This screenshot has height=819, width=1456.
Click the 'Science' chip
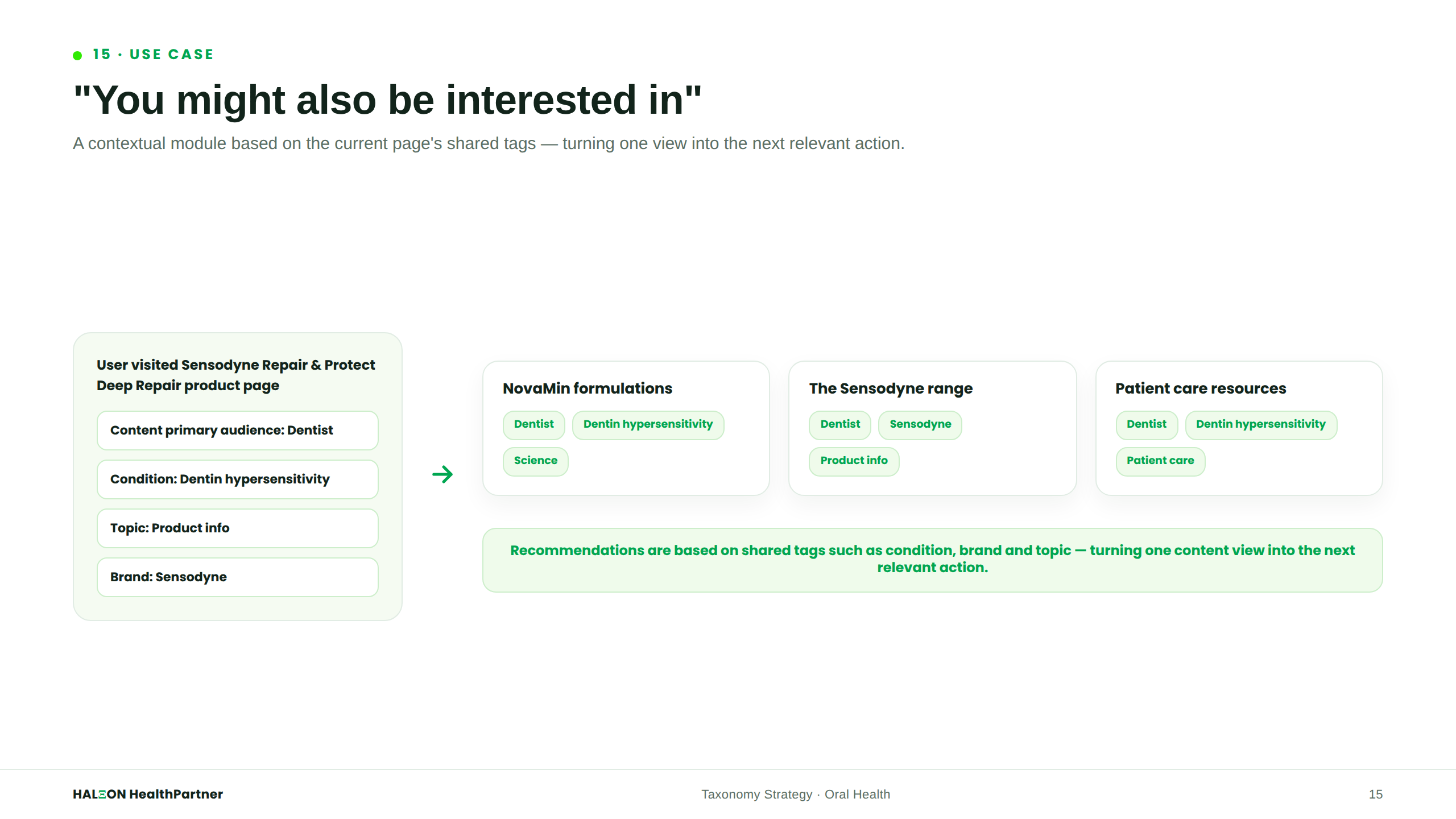pos(536,461)
